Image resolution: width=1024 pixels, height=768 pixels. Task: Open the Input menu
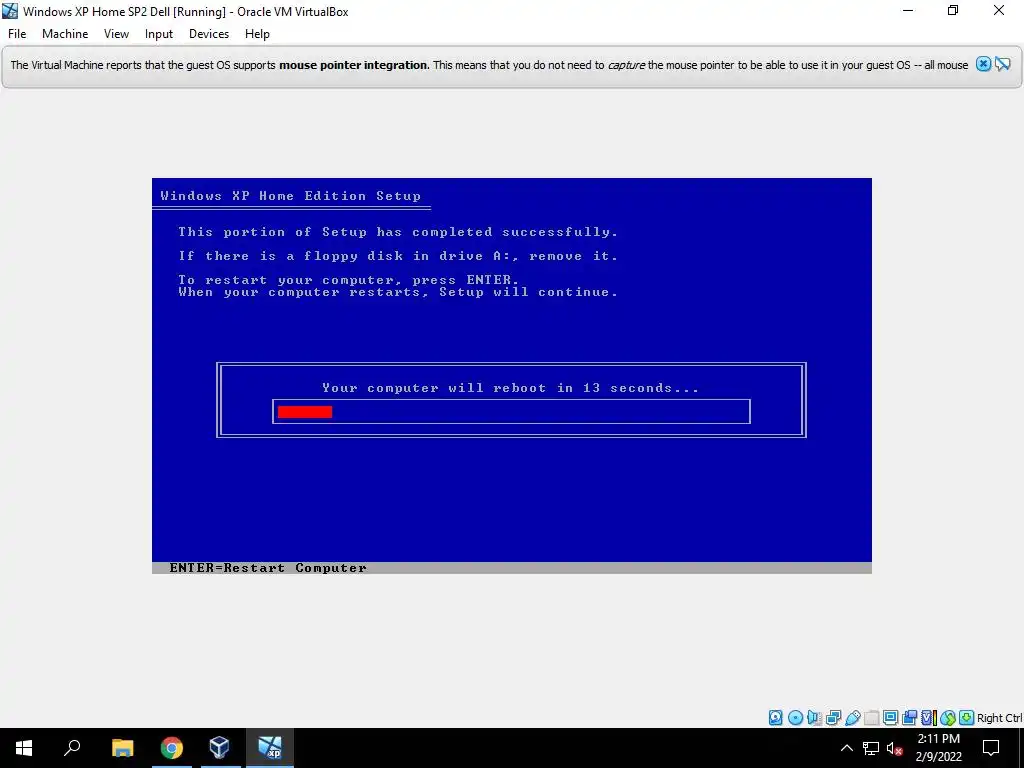[159, 34]
